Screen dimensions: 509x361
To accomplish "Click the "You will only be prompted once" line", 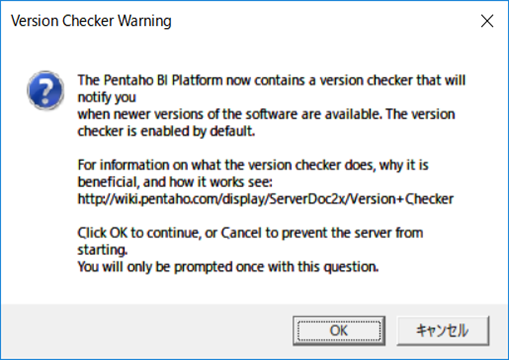I will tap(228, 267).
